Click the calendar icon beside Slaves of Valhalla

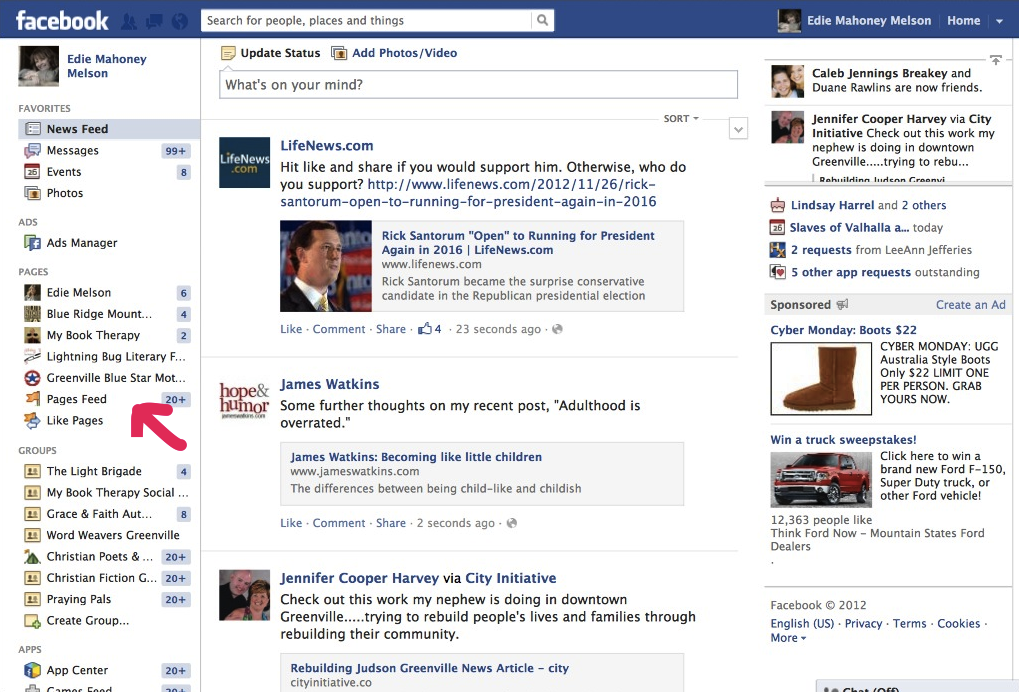pos(777,228)
